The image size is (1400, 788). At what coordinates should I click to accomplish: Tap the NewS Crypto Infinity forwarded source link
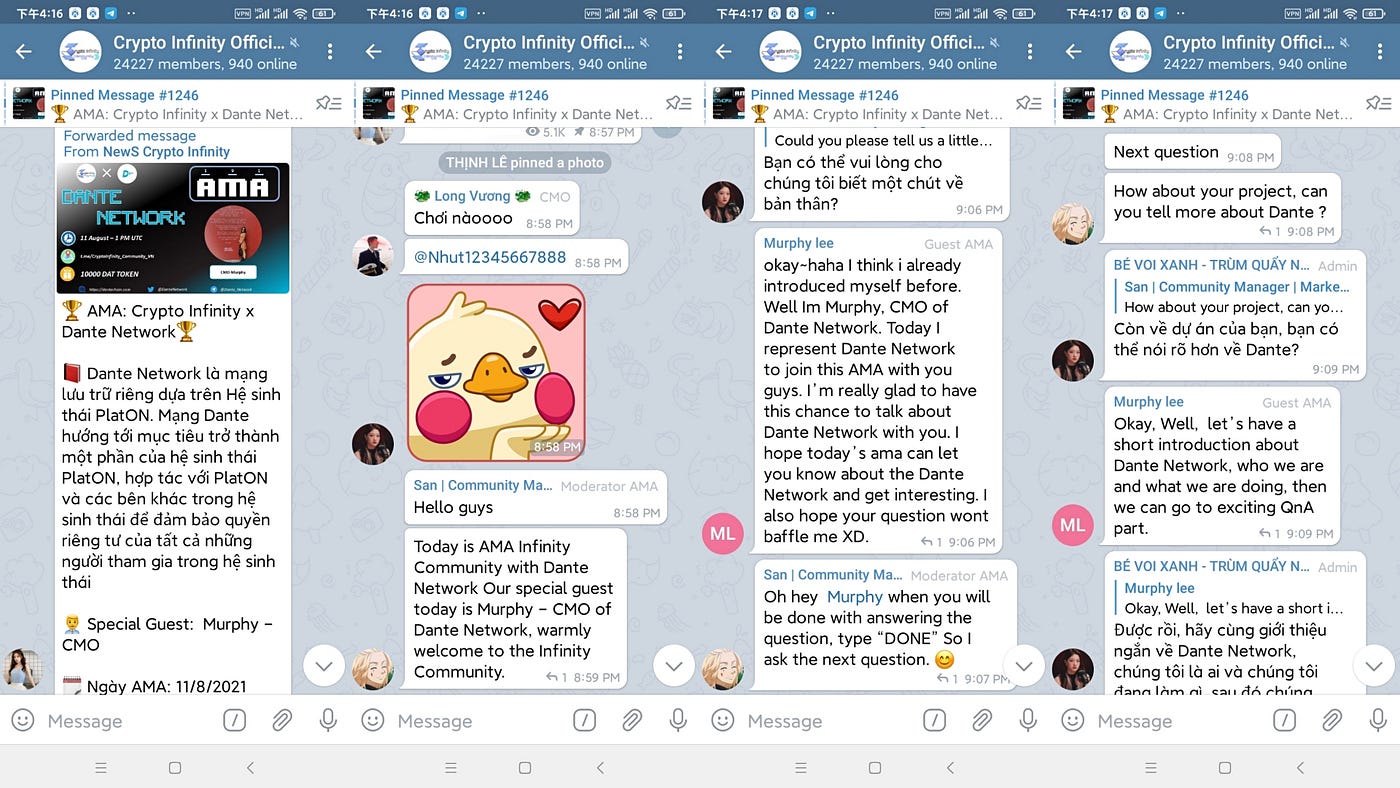166,152
